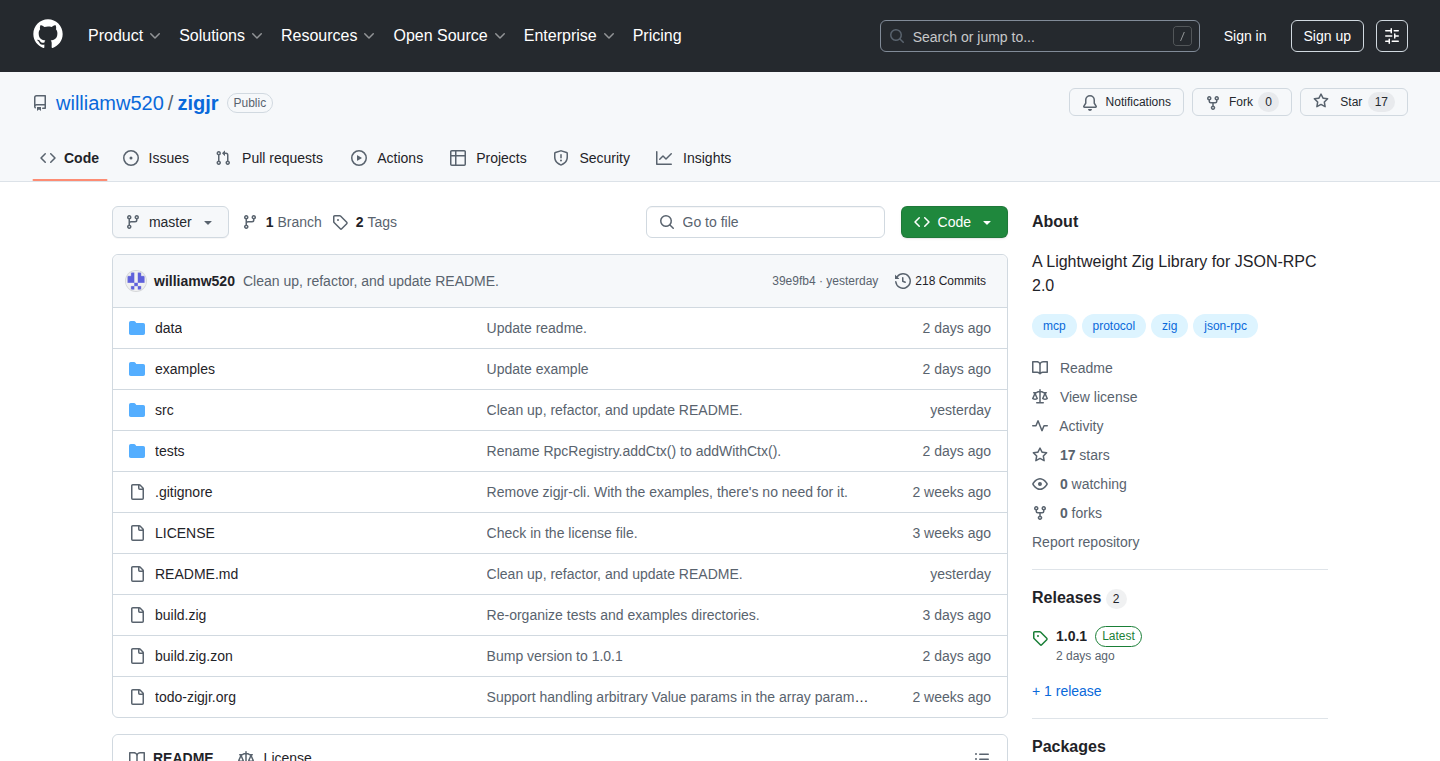Go to the Pricing page
The image size is (1440, 761).
pos(657,36)
